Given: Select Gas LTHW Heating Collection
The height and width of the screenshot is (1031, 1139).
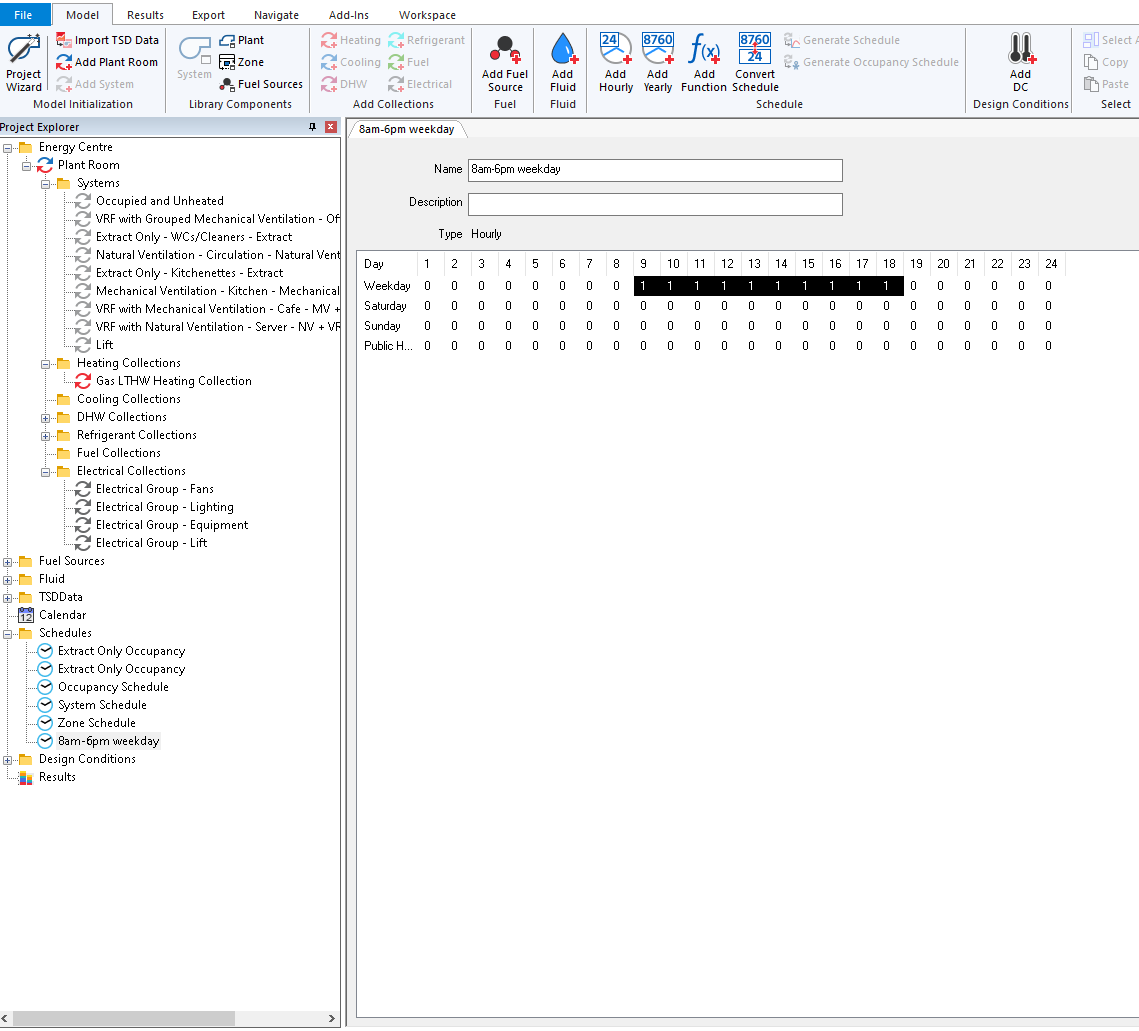Looking at the screenshot, I should tap(174, 381).
